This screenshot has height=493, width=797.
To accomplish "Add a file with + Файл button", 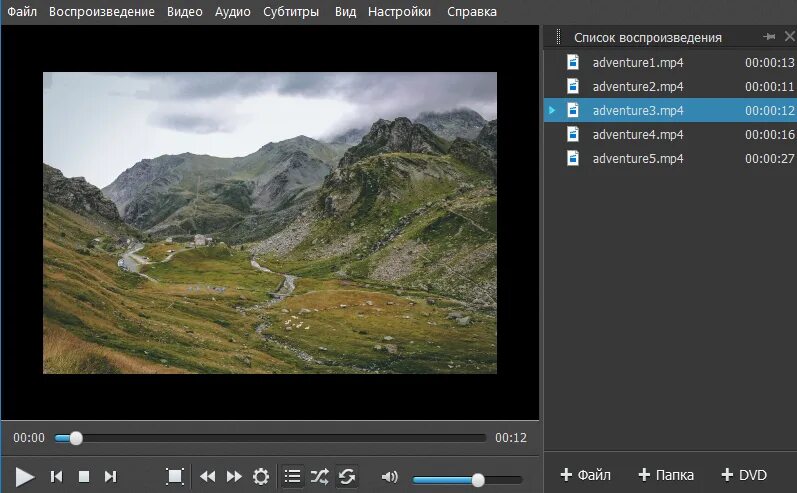I will coord(586,475).
